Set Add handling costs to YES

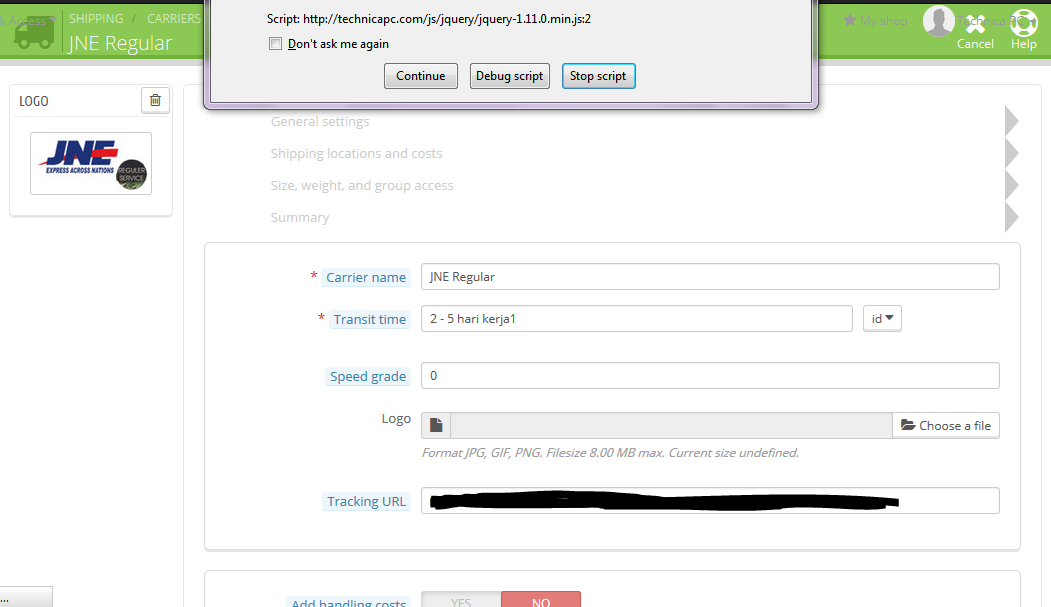pyautogui.click(x=461, y=600)
